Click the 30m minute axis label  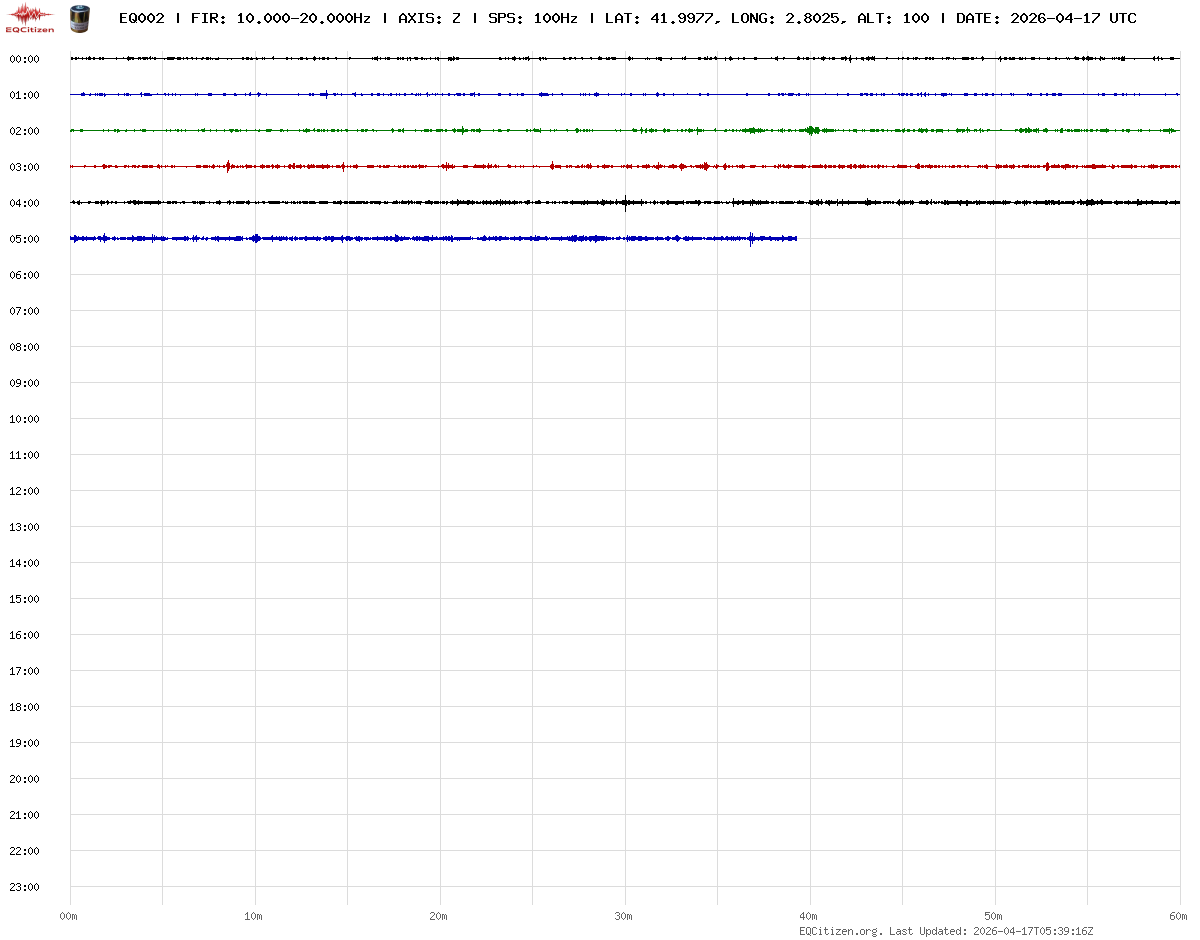tap(625, 917)
